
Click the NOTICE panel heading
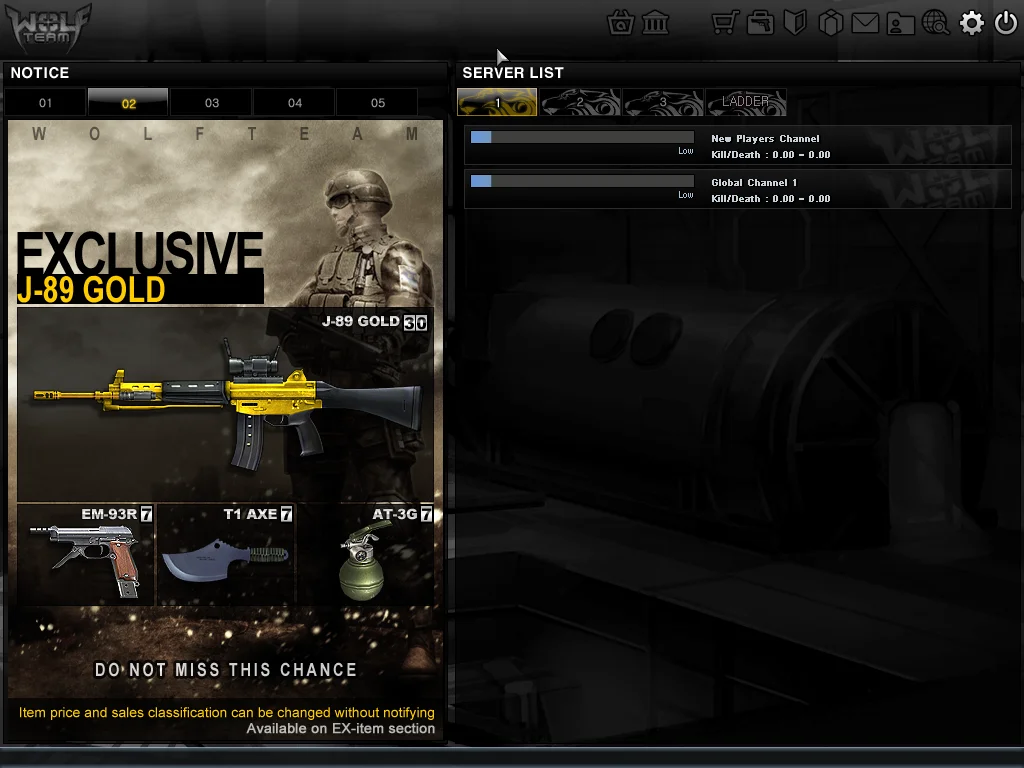pyautogui.click(x=40, y=72)
